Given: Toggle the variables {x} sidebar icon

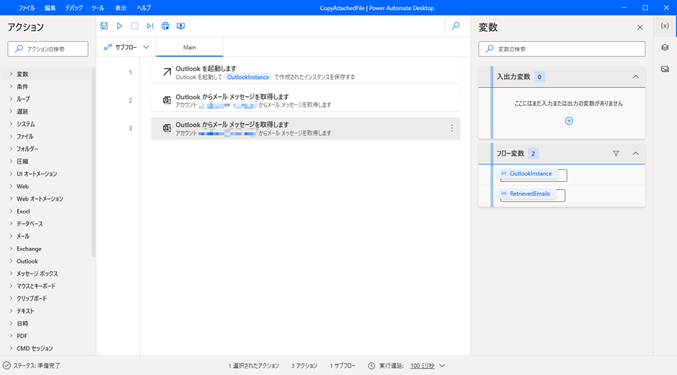Looking at the screenshot, I should (x=665, y=26).
